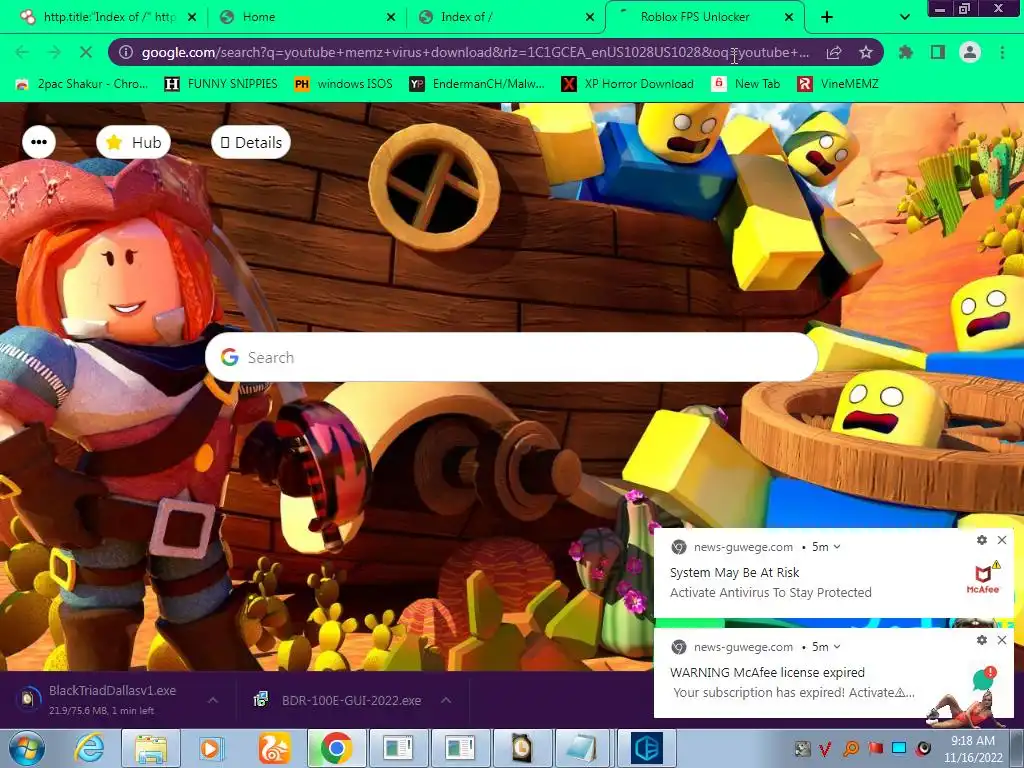
Task: Close the Roblox FPS Unlocker tab
Action: coord(789,17)
